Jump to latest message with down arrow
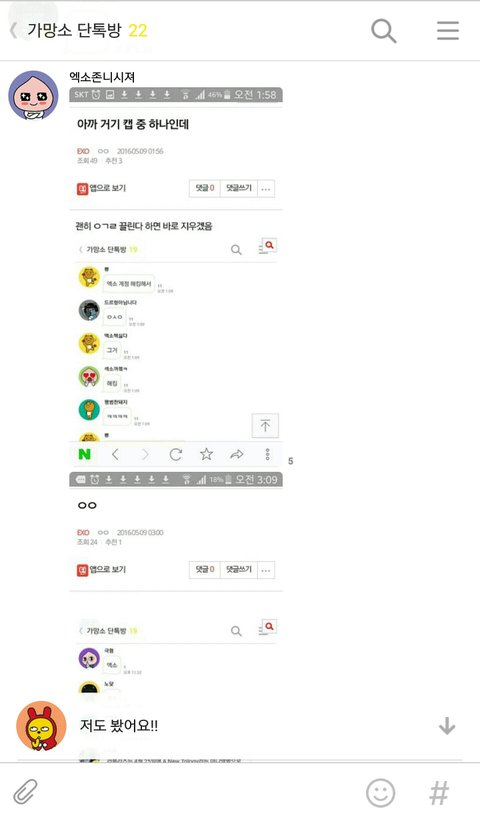This screenshot has width=480, height=821. point(447,726)
